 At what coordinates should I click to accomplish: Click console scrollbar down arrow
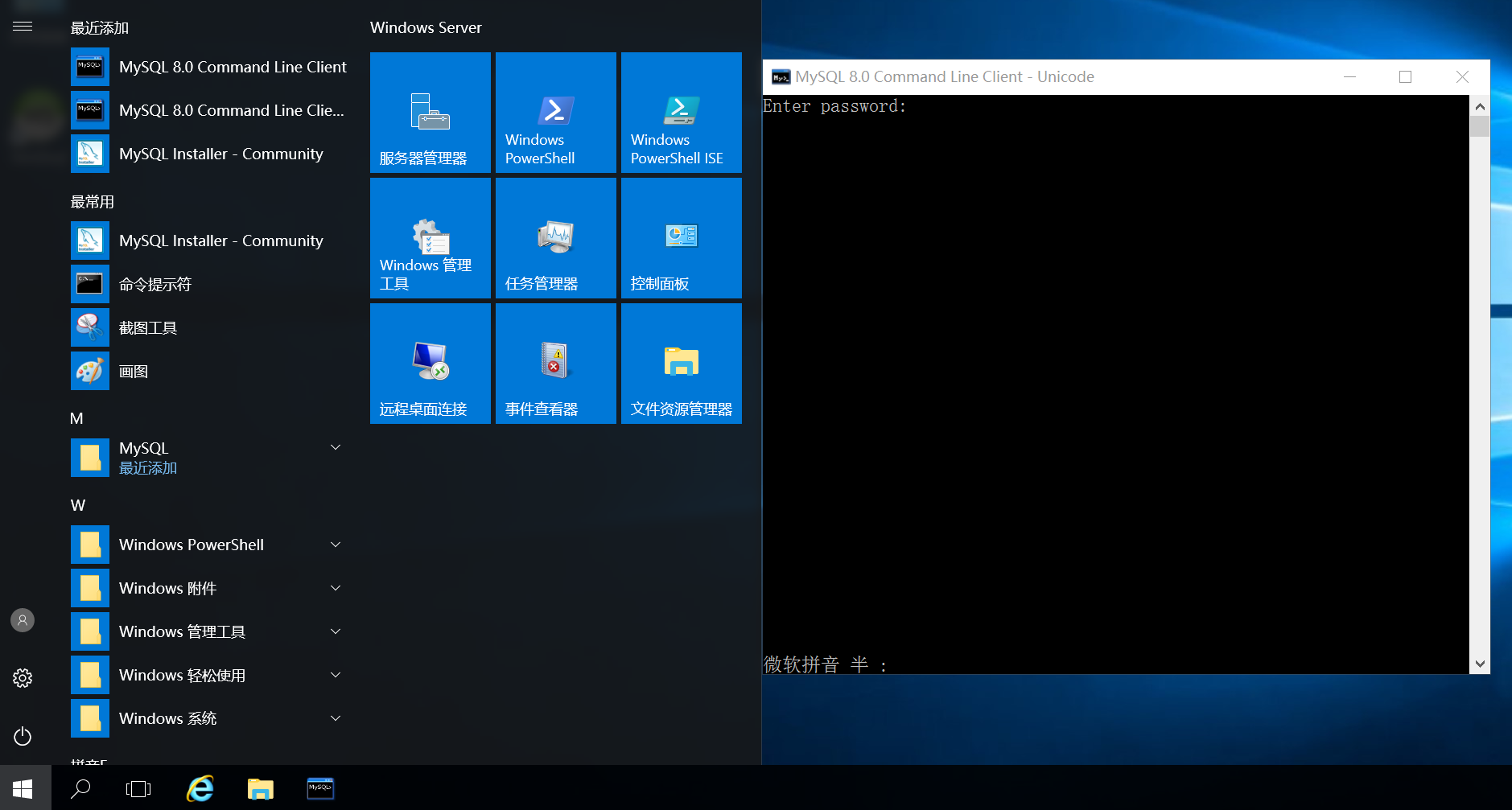tap(1479, 664)
